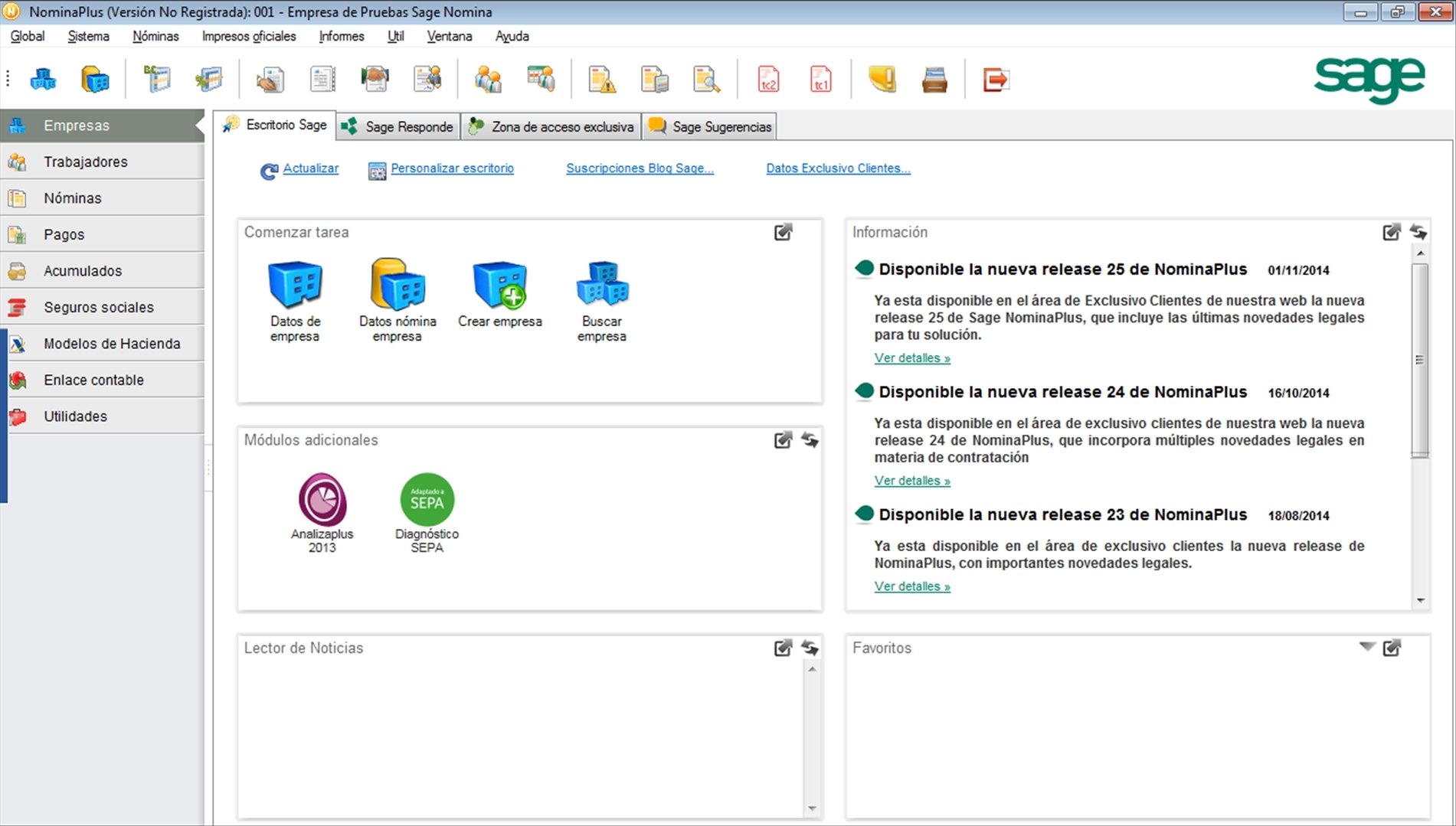1456x826 pixels.
Task: Click the red exit arrow toolbar icon
Action: 996,80
